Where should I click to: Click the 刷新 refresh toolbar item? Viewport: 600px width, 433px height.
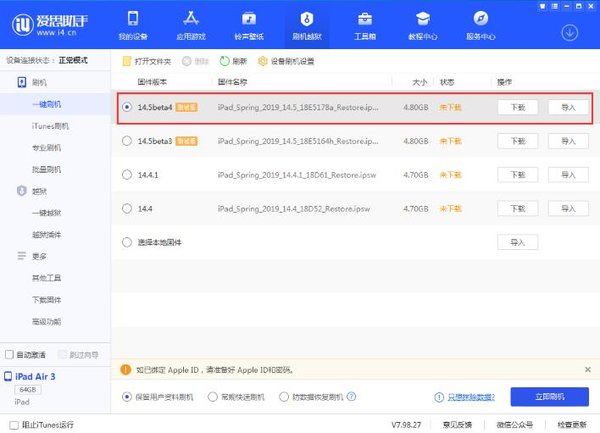233,61
